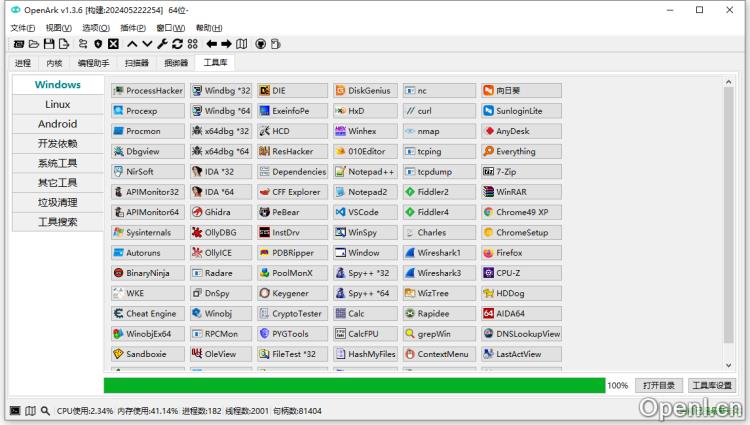The height and width of the screenshot is (425, 750).
Task: Select Linux category in sidebar
Action: point(58,104)
